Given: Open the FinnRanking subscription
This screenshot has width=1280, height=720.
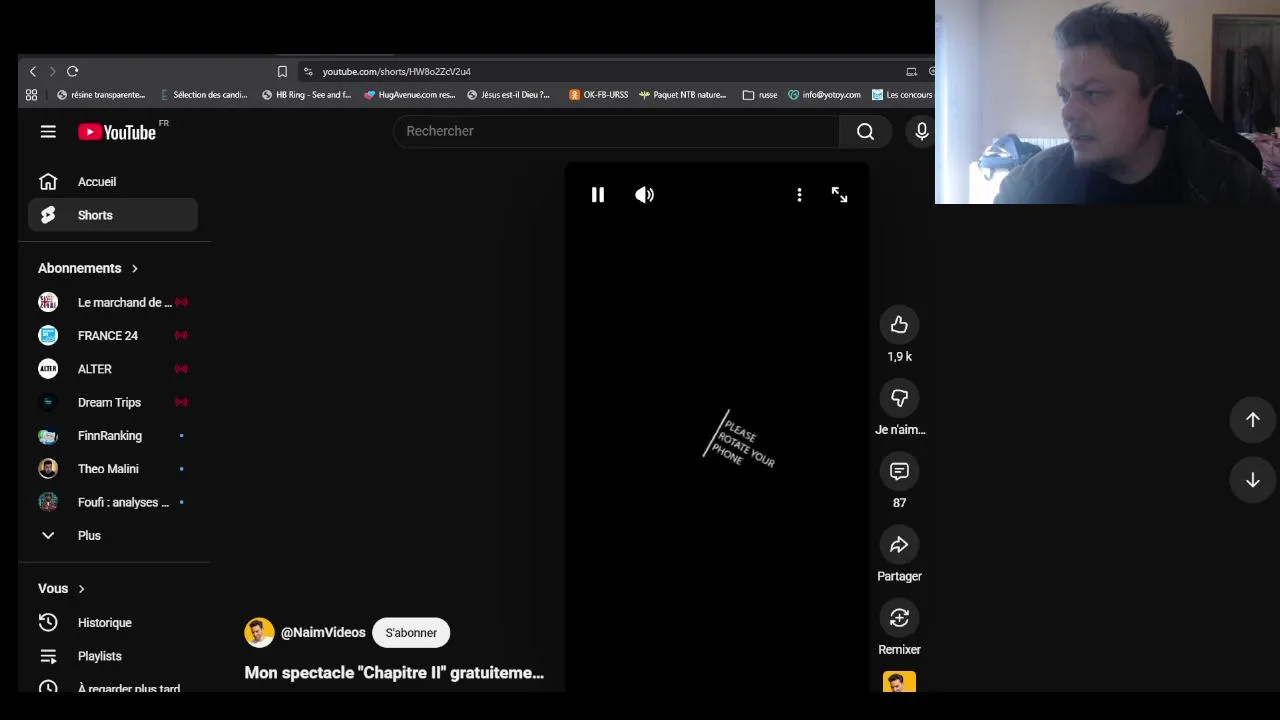Looking at the screenshot, I should (x=113, y=436).
